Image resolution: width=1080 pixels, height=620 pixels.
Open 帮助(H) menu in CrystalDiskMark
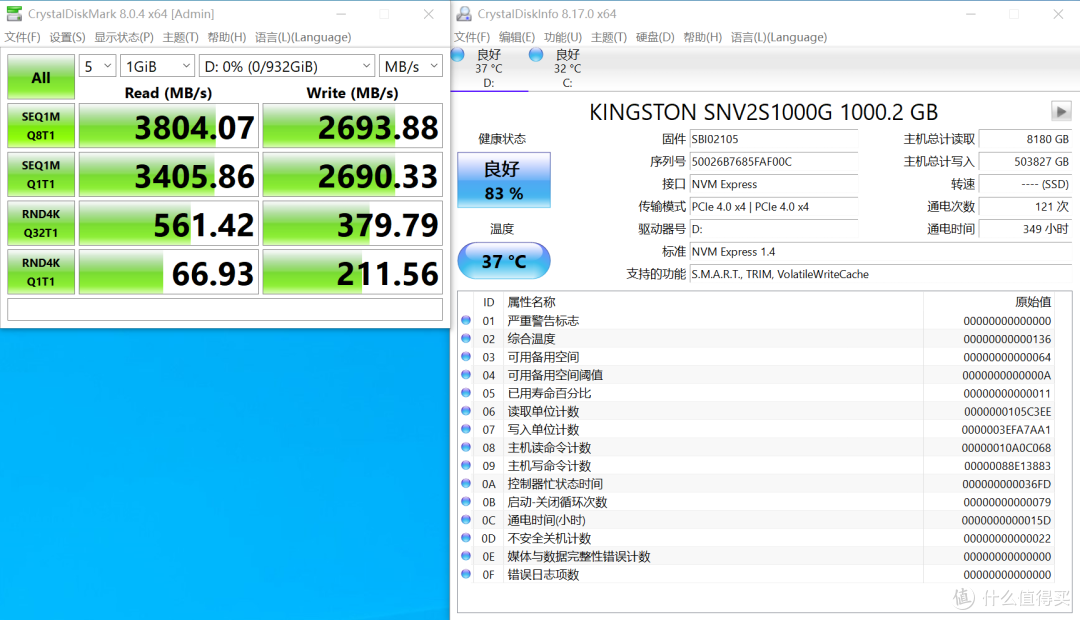tap(227, 37)
